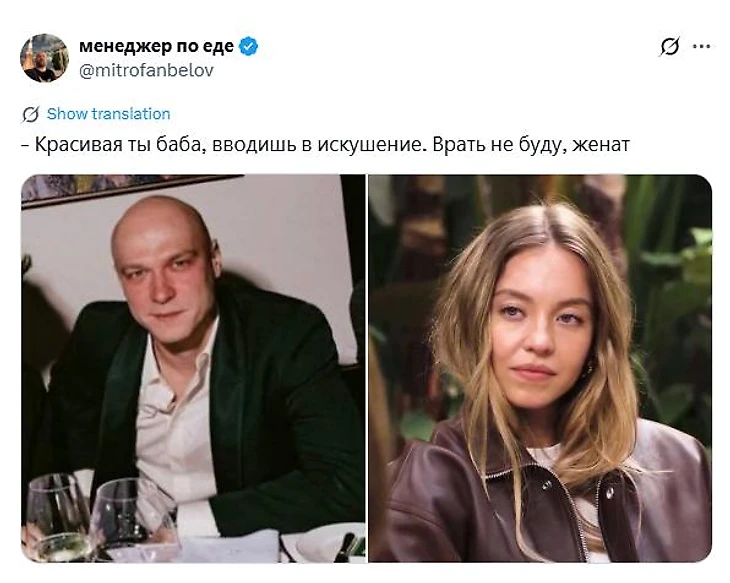
Task: Open the left photo of the bald man
Action: pyautogui.click(x=193, y=368)
